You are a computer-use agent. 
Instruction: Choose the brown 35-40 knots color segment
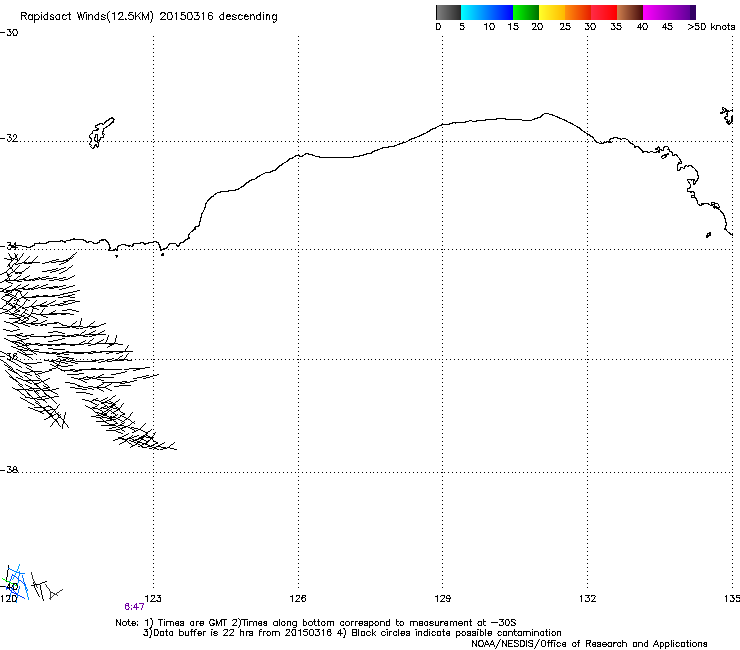[630, 12]
